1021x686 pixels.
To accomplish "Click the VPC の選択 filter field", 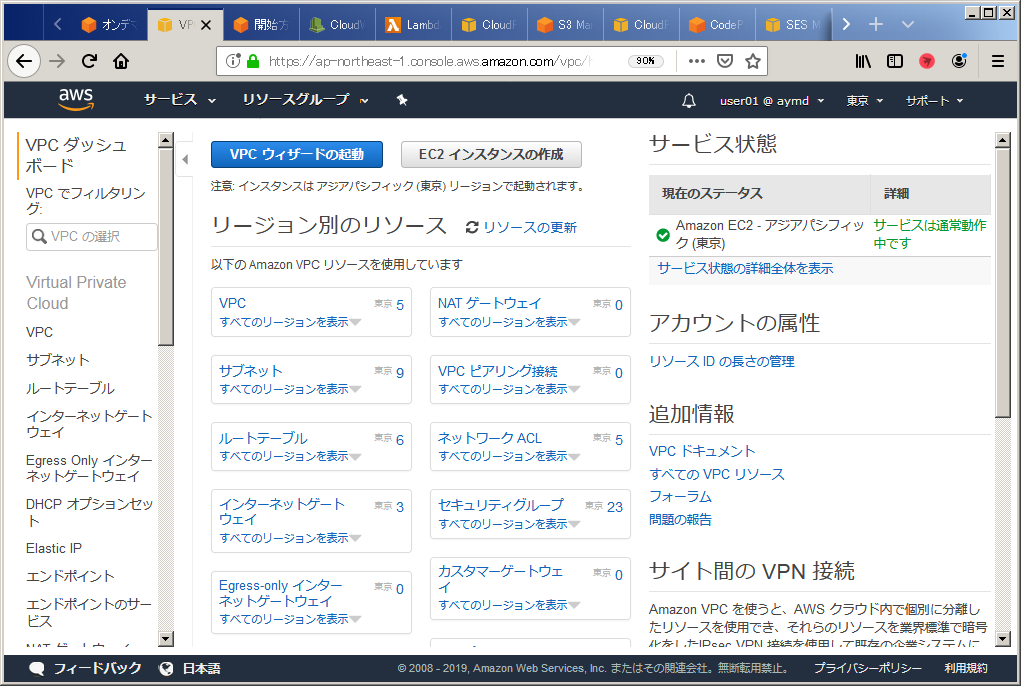I will click(92, 236).
